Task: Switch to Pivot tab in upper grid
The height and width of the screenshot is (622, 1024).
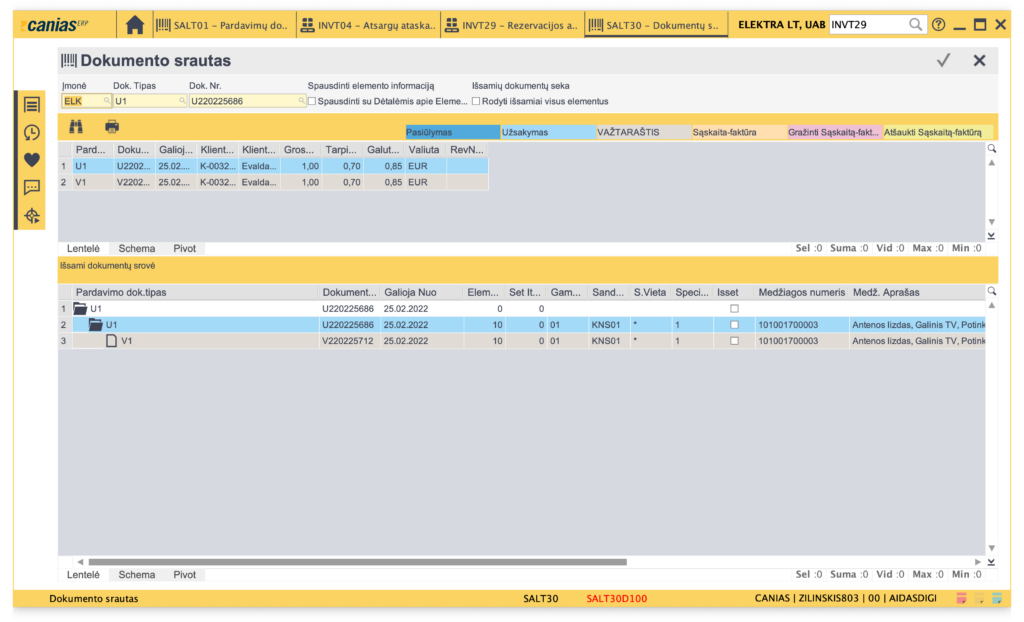Action: click(184, 249)
